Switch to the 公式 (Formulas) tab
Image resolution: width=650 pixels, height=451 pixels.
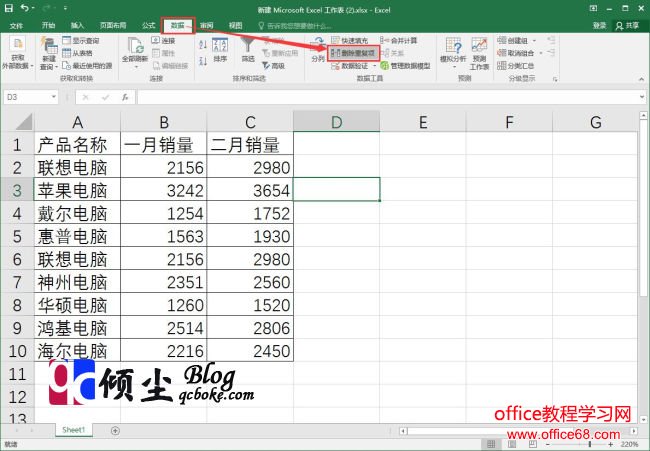tap(148, 26)
